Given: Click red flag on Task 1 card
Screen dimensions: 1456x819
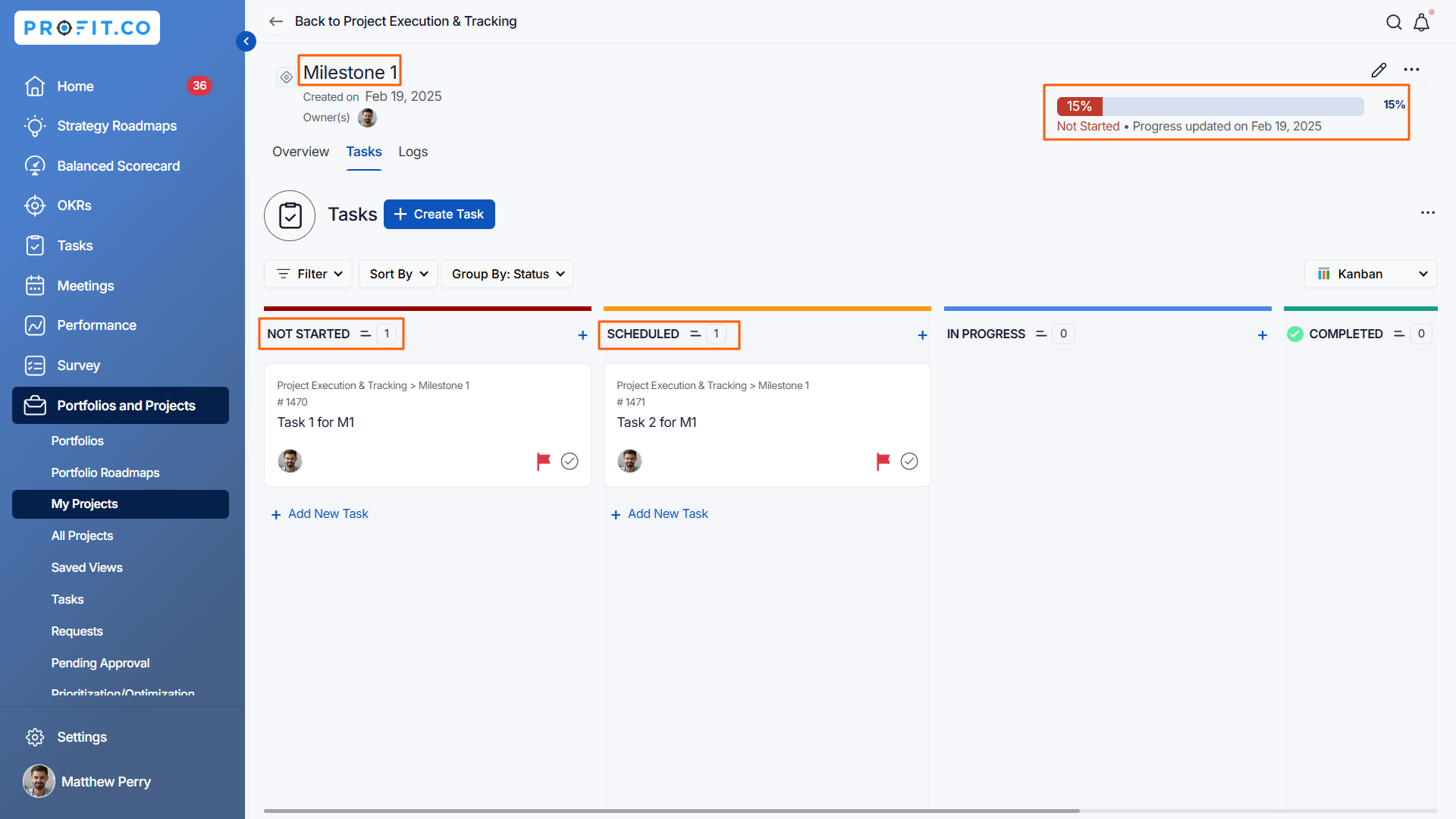Looking at the screenshot, I should pyautogui.click(x=543, y=461).
